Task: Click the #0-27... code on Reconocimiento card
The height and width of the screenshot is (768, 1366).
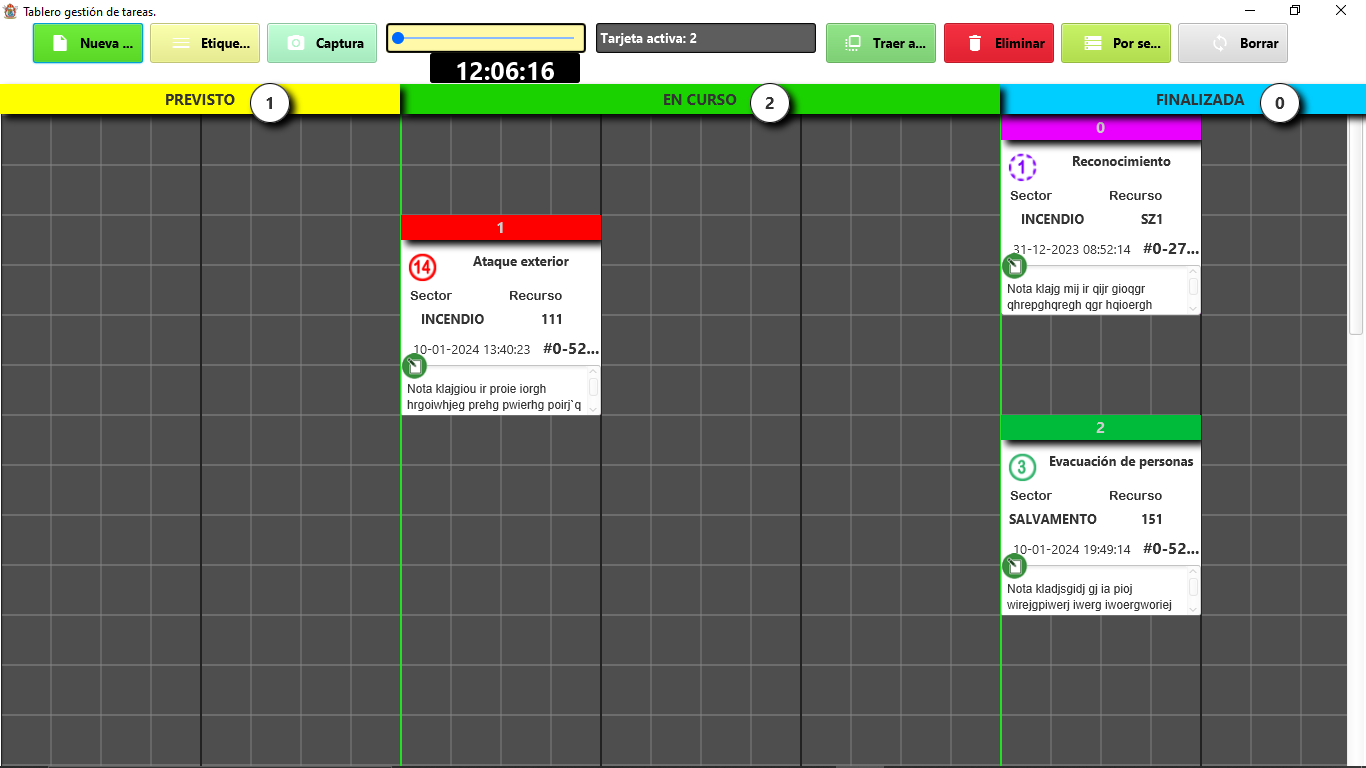Action: click(x=1171, y=249)
